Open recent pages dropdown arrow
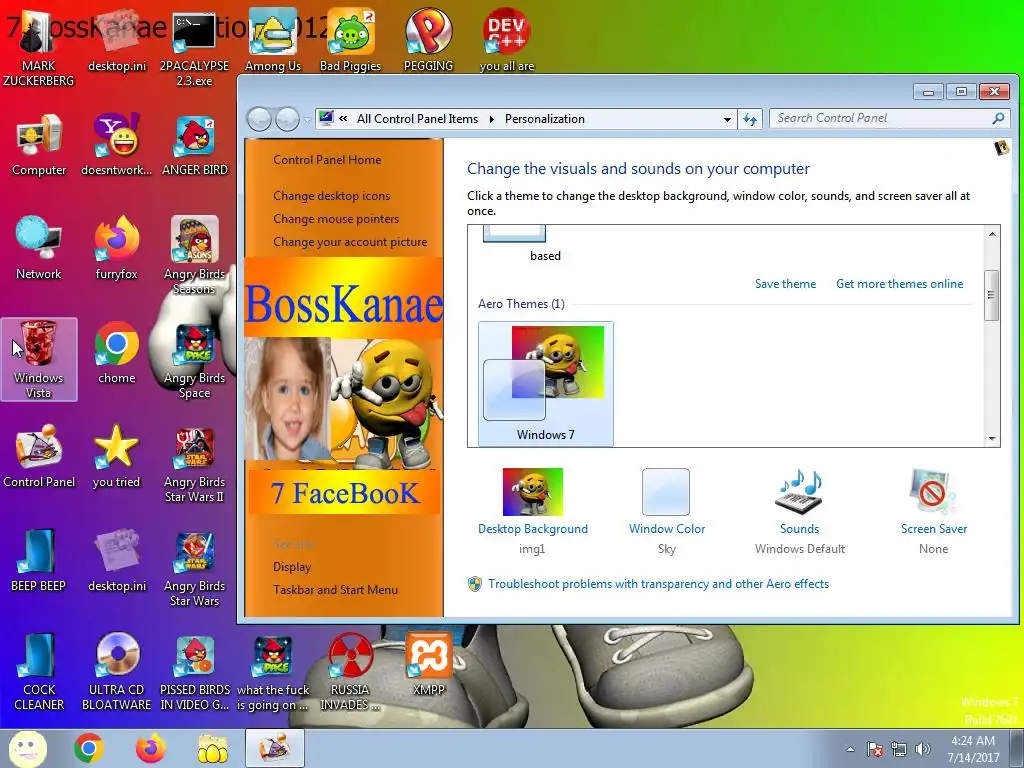Screen dimensions: 1024x768 click(x=306, y=120)
